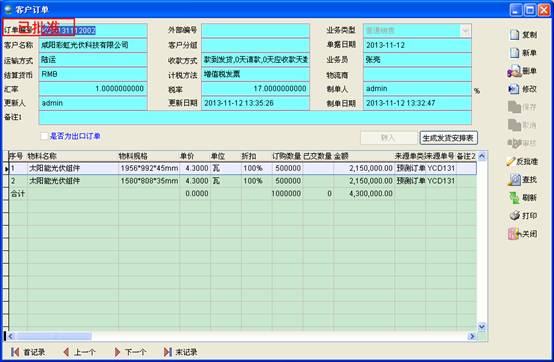The width and height of the screenshot is (554, 362).
Task: Click the 更新人 field showing admin
Action: tap(93, 103)
